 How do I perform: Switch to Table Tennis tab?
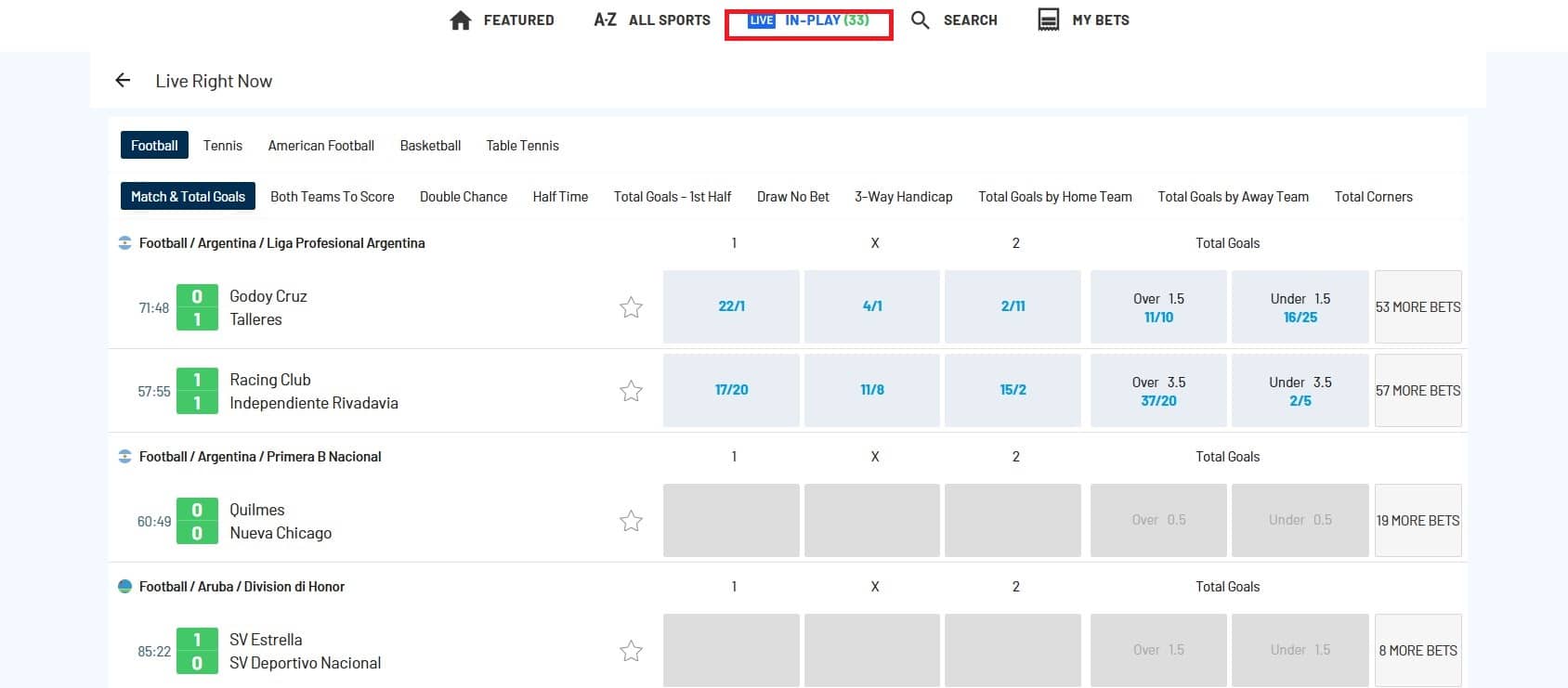523,146
